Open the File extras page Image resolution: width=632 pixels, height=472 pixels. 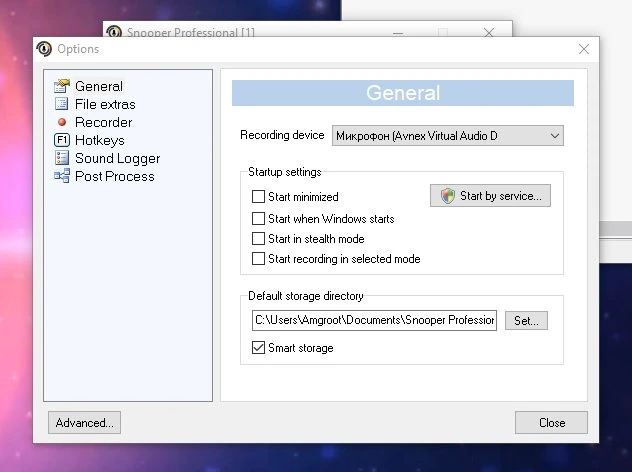click(x=105, y=104)
